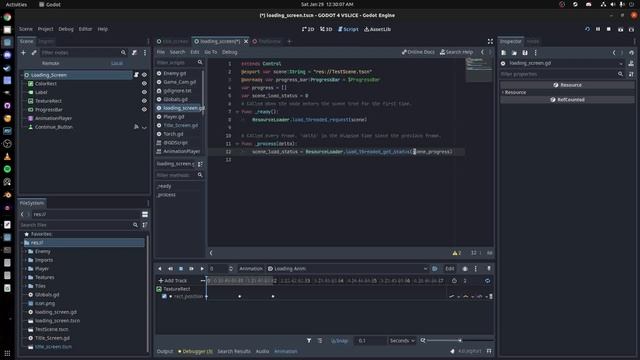
Task: Attach script icon in Scene dock toolbar
Action: (x=134, y=53)
